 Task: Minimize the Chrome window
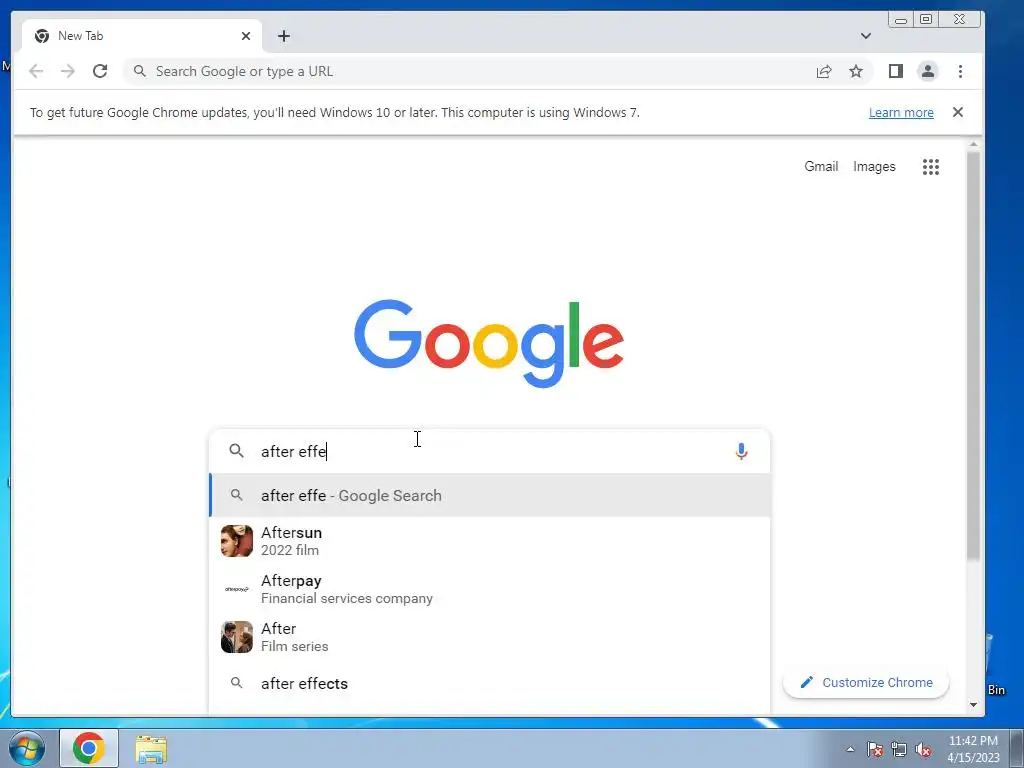coord(901,19)
